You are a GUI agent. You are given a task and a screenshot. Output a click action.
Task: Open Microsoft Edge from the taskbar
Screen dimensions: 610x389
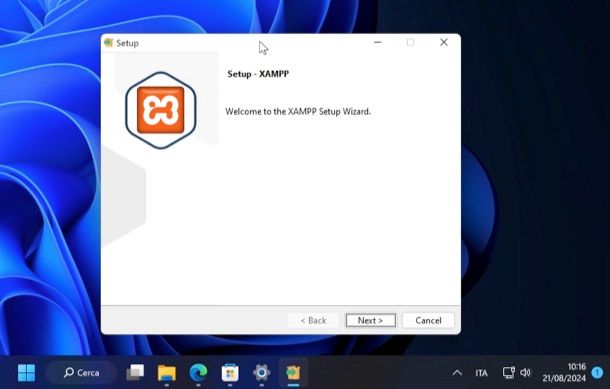198,373
